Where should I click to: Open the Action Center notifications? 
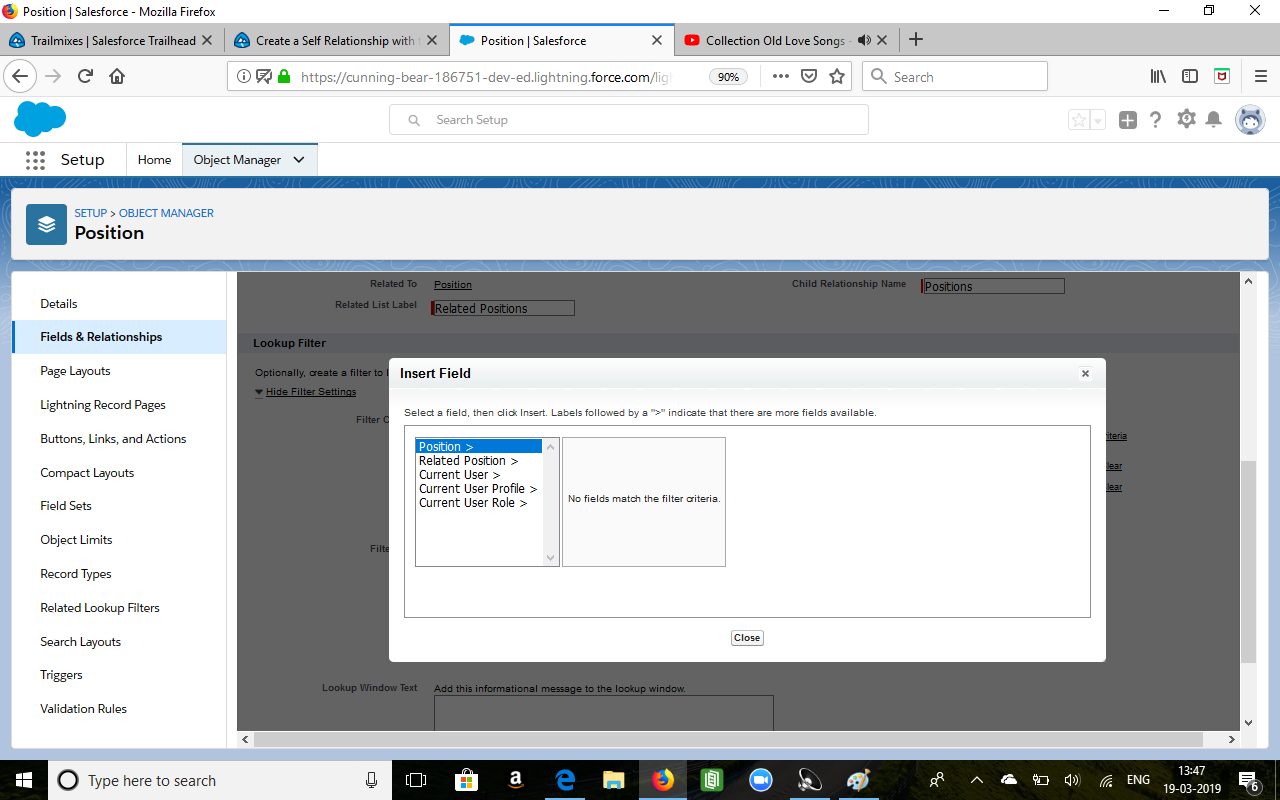coord(1249,780)
